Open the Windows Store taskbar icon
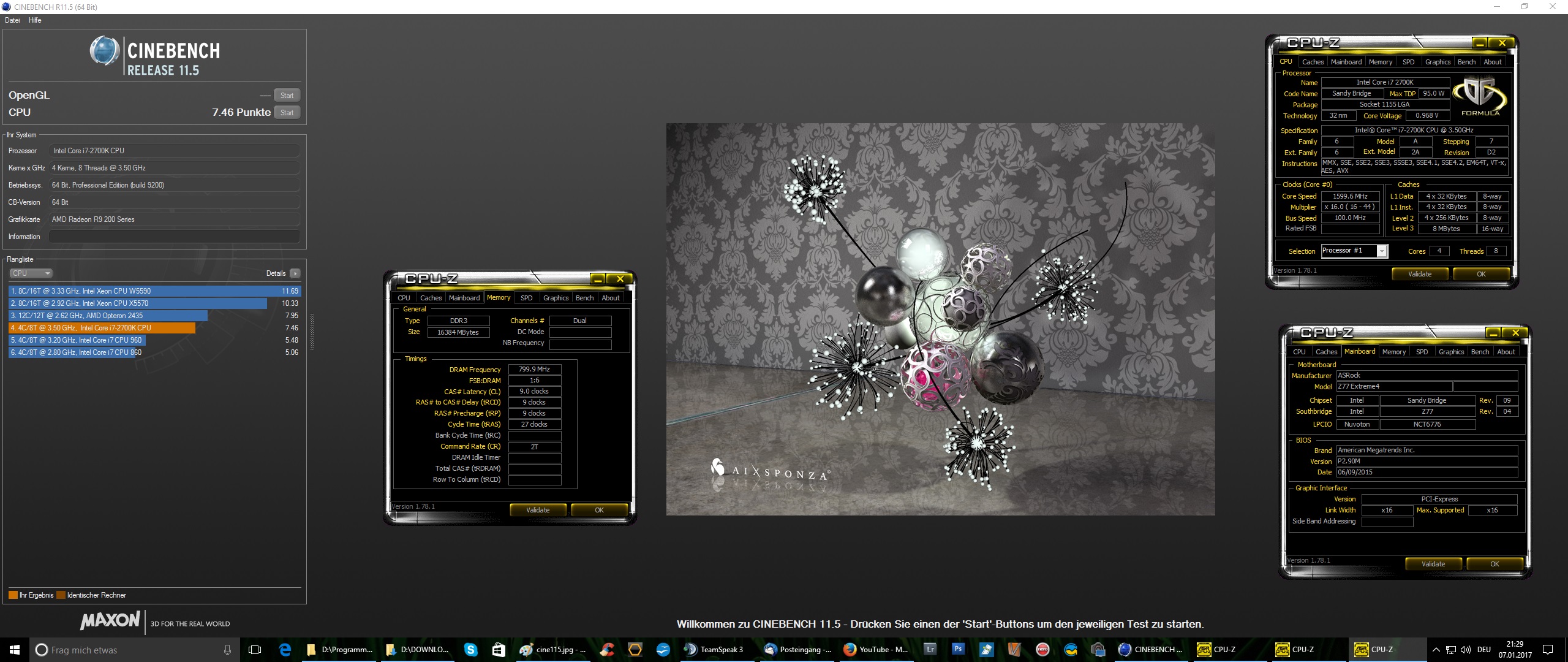This screenshot has width=1568, height=662. click(x=499, y=650)
